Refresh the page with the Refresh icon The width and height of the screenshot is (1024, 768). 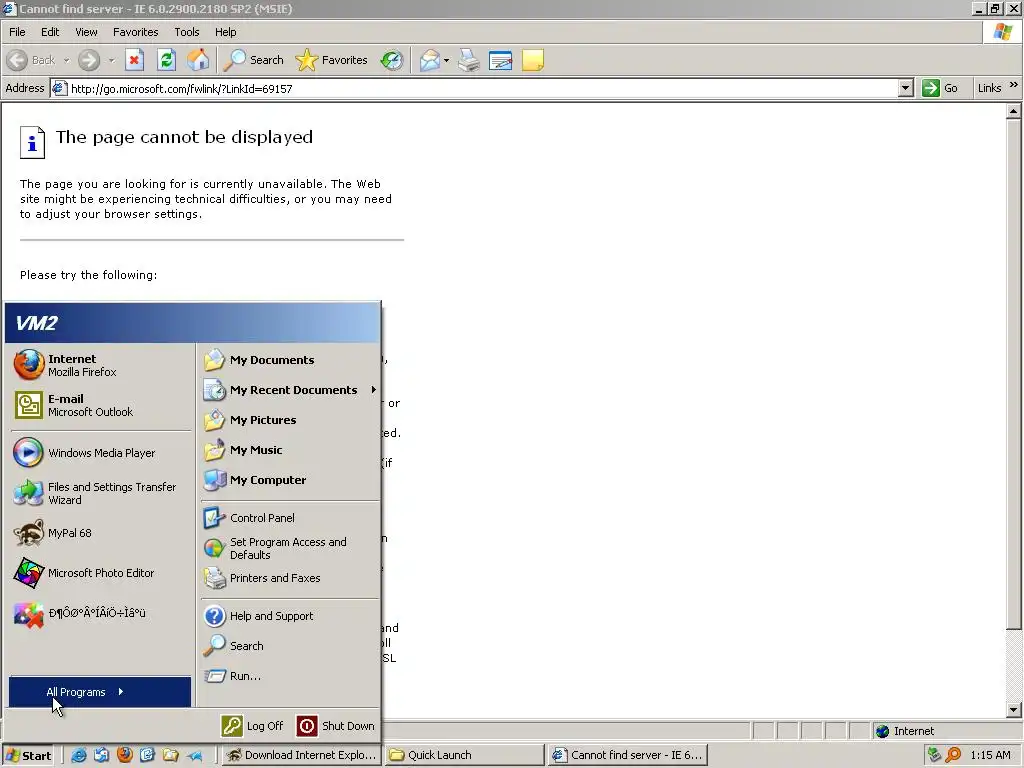coord(167,60)
